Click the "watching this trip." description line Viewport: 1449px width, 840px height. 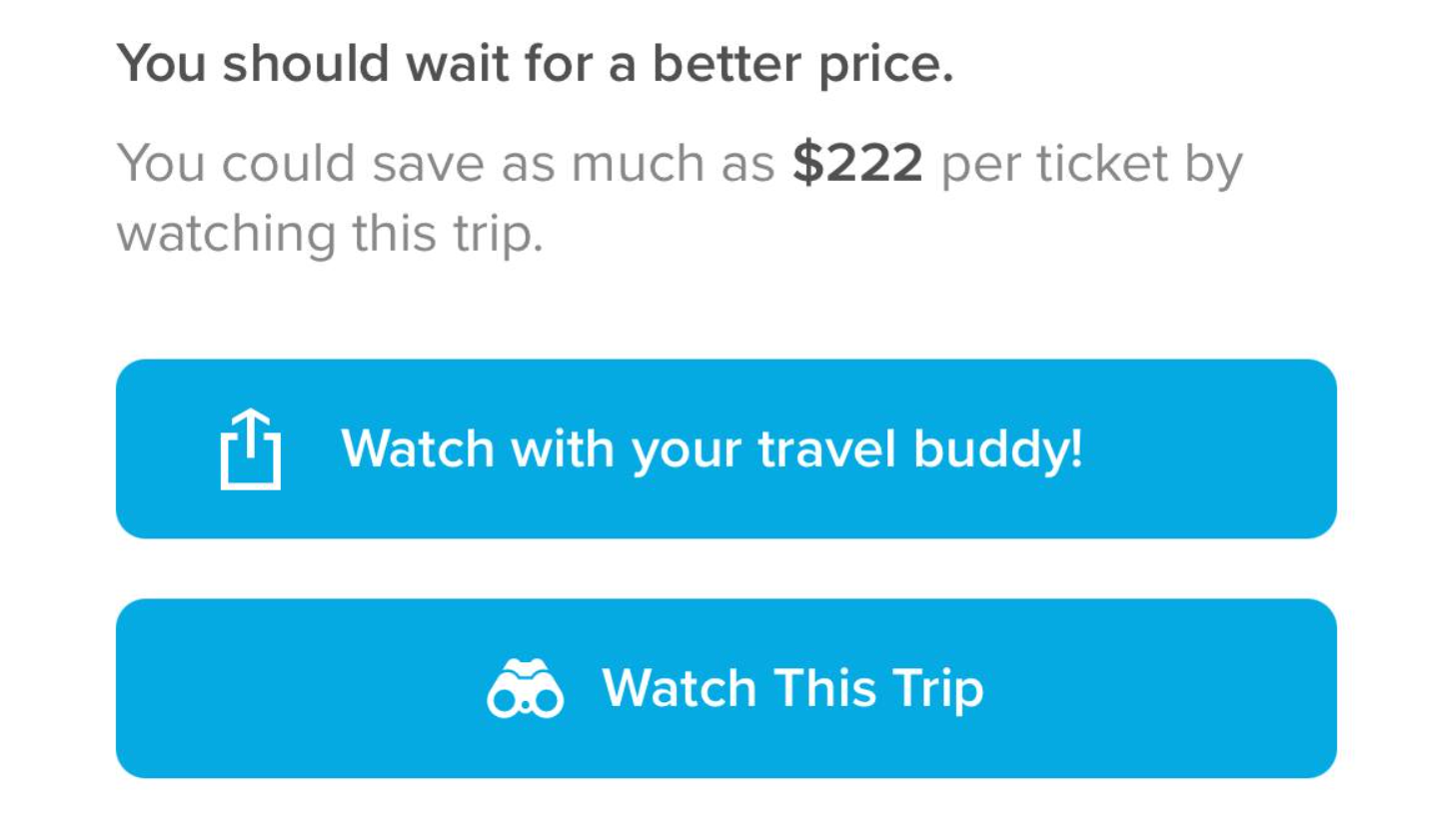tap(330, 234)
